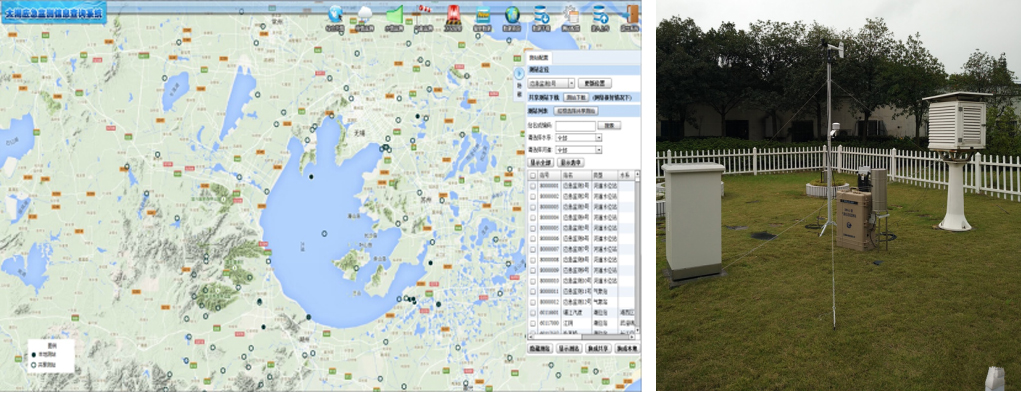Expand the first 全部 filter dropdown
This screenshot has height=394, width=1021.
pyautogui.click(x=578, y=138)
